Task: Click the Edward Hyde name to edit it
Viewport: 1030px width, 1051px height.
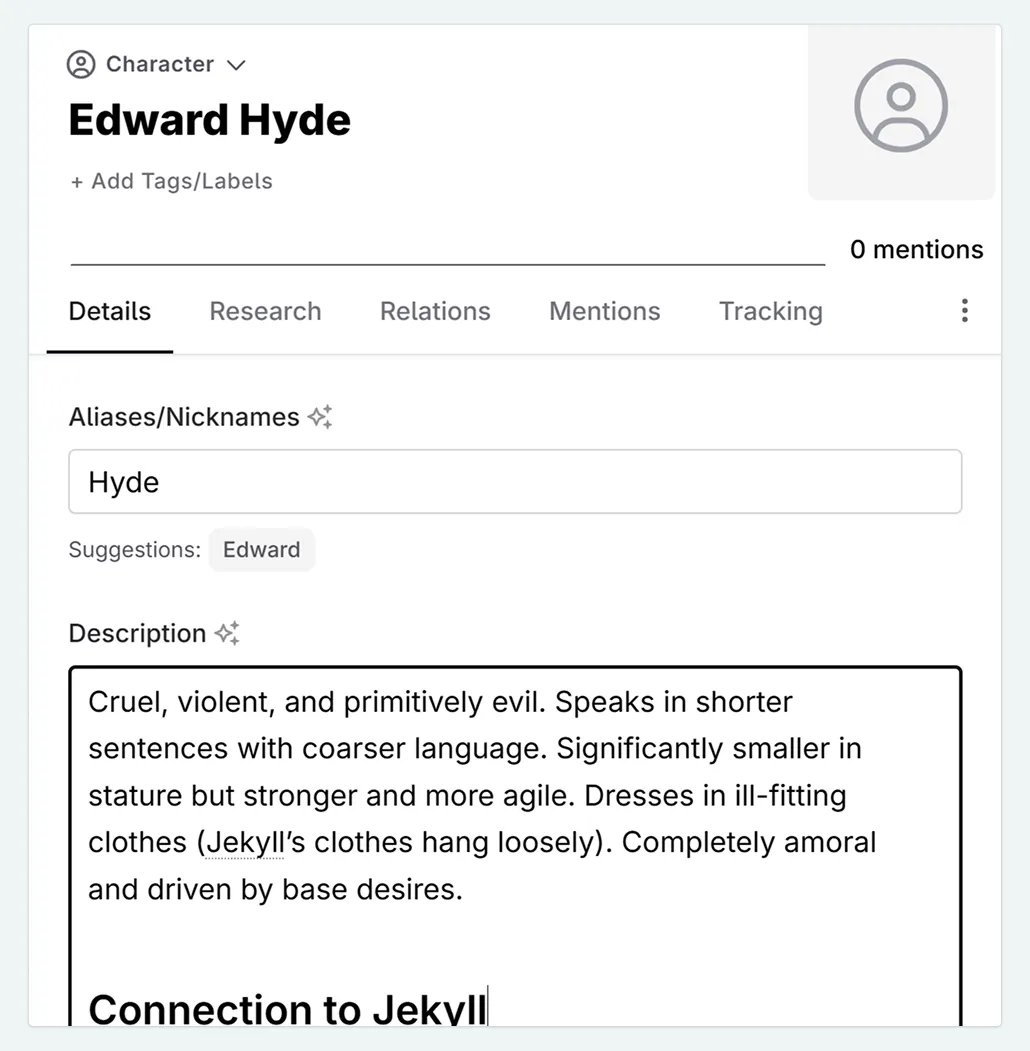Action: point(209,119)
